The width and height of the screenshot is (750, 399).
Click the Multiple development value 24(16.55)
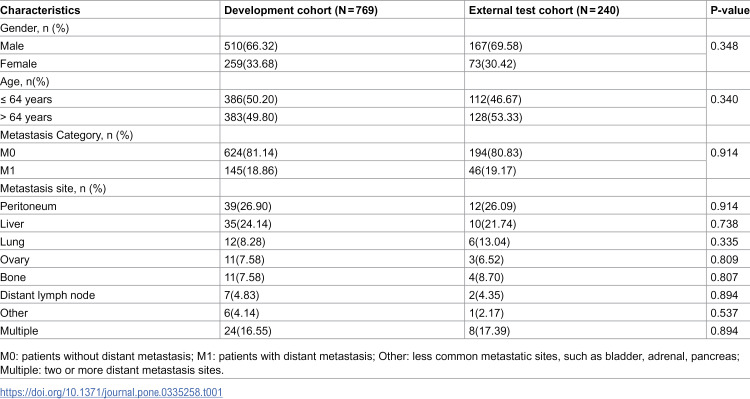(248, 331)
